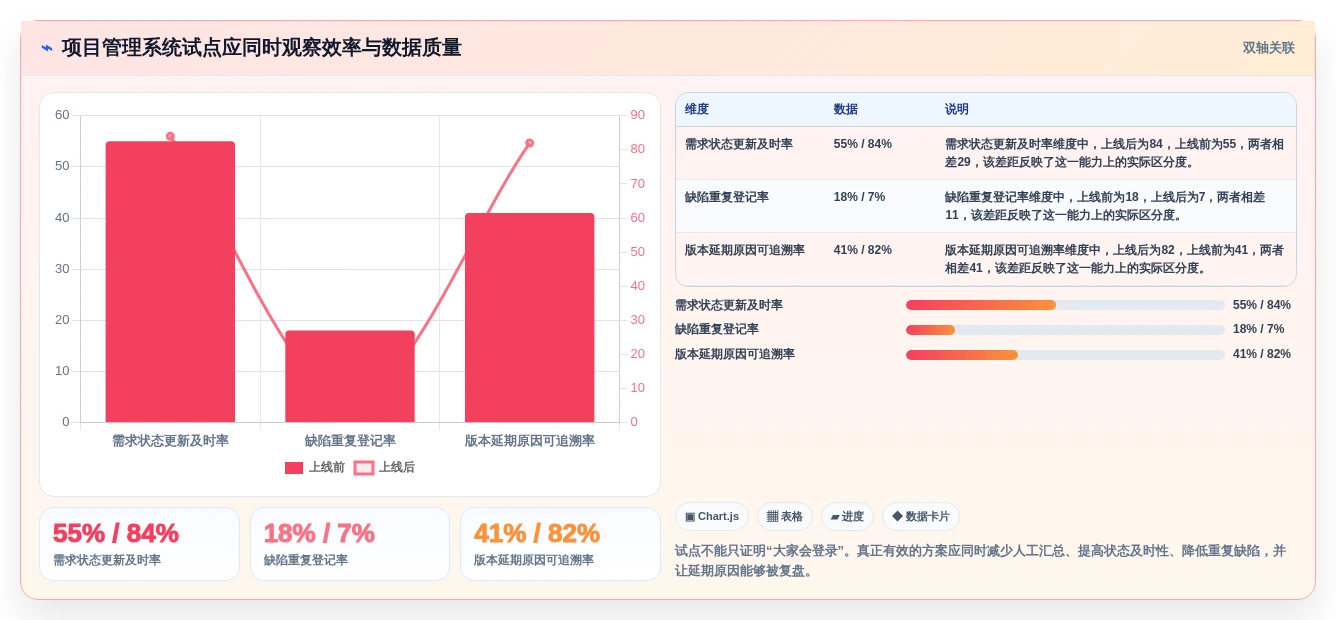
Task: Click the 需求状态更新及时率 progress bar
Action: (1065, 305)
